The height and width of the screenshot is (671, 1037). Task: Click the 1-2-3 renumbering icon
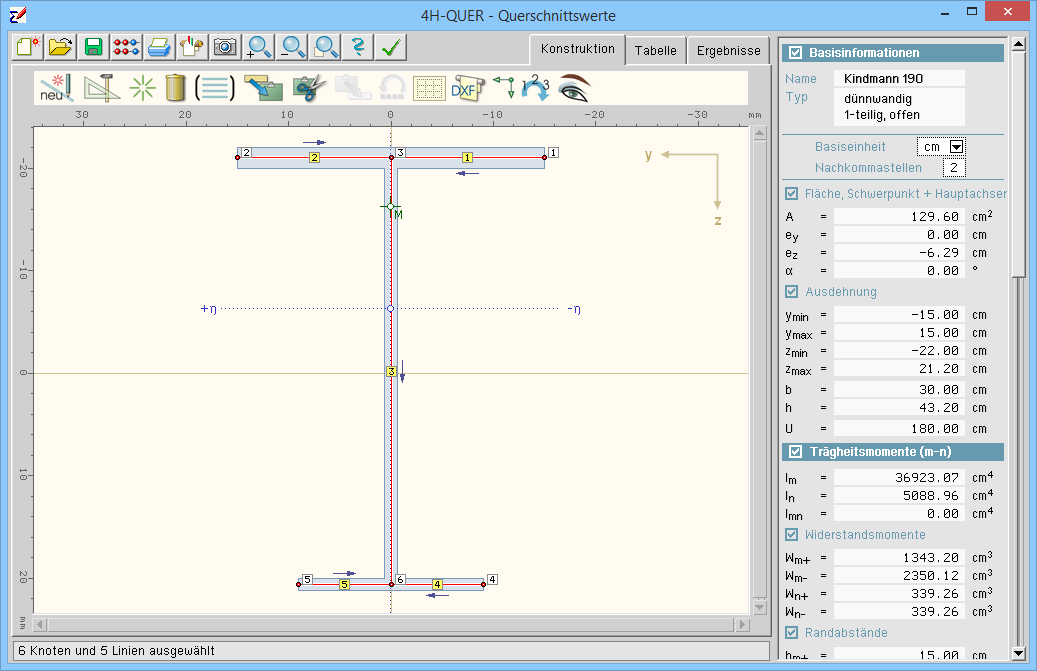[x=535, y=88]
